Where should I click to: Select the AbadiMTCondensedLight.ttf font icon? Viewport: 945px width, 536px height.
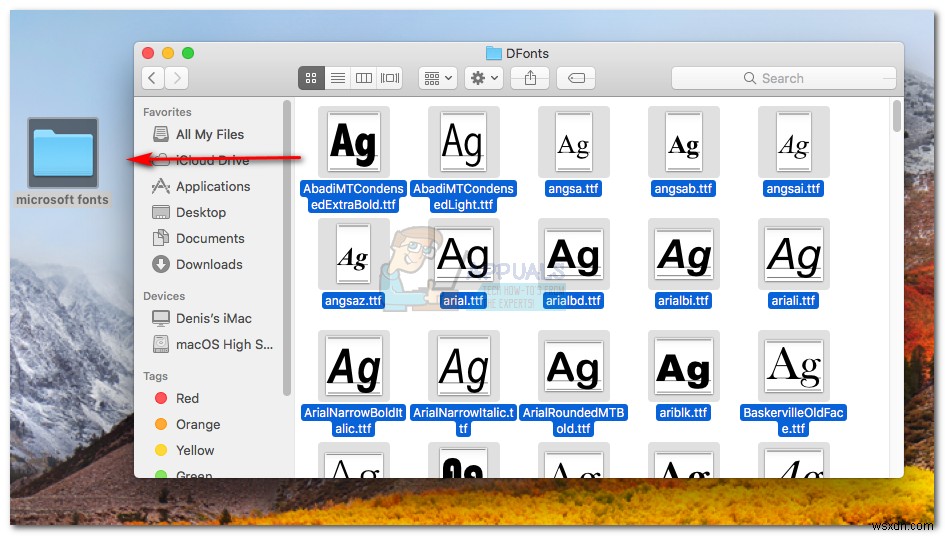[463, 142]
